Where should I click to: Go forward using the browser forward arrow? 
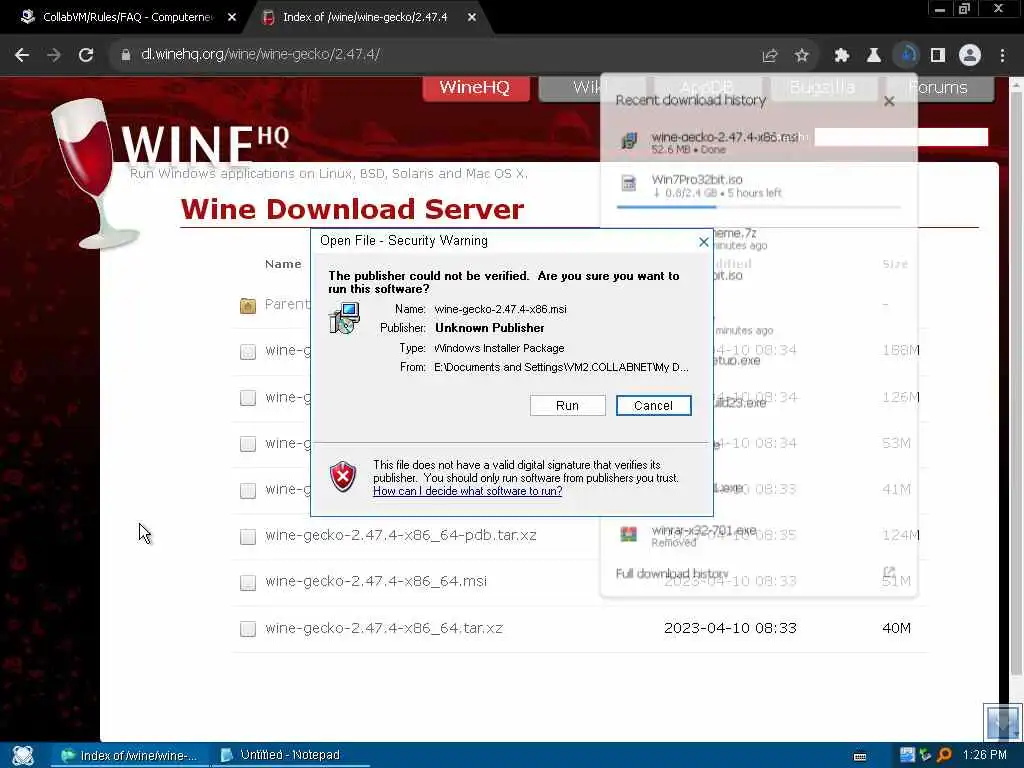click(x=54, y=55)
